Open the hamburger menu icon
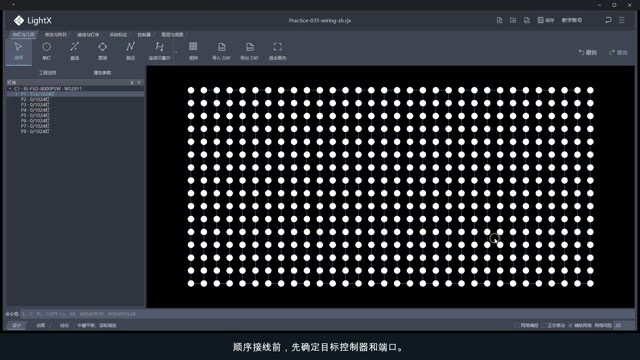The height and width of the screenshot is (360, 640). point(622,20)
